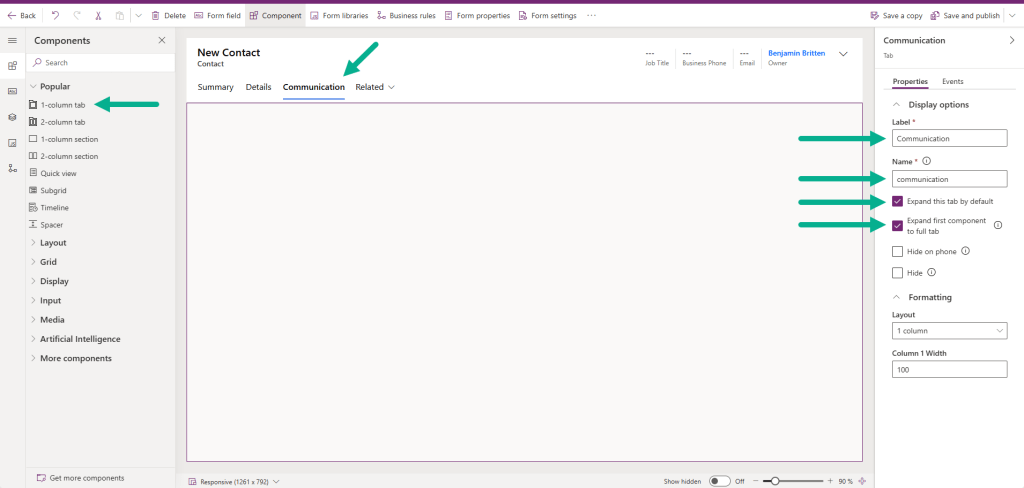The height and width of the screenshot is (488, 1024).
Task: Open the Layout column dropdown
Action: click(949, 331)
